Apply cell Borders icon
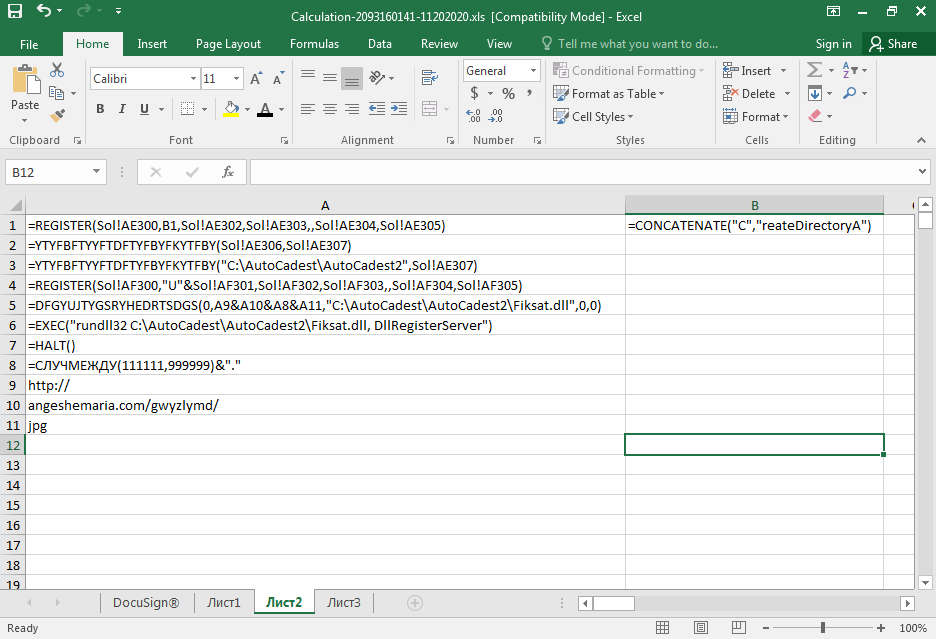Screen dimensions: 936x639 [x=187, y=109]
